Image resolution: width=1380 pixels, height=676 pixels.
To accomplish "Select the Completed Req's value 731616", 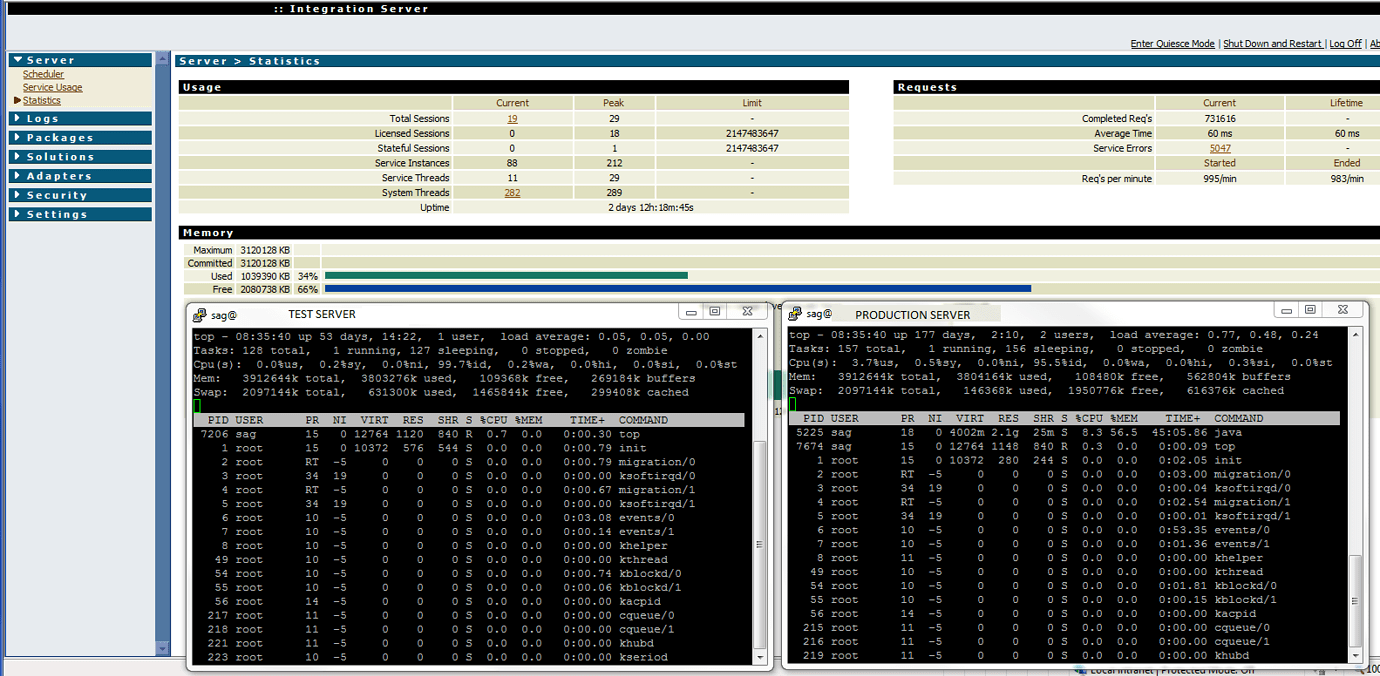I will 1219,118.
